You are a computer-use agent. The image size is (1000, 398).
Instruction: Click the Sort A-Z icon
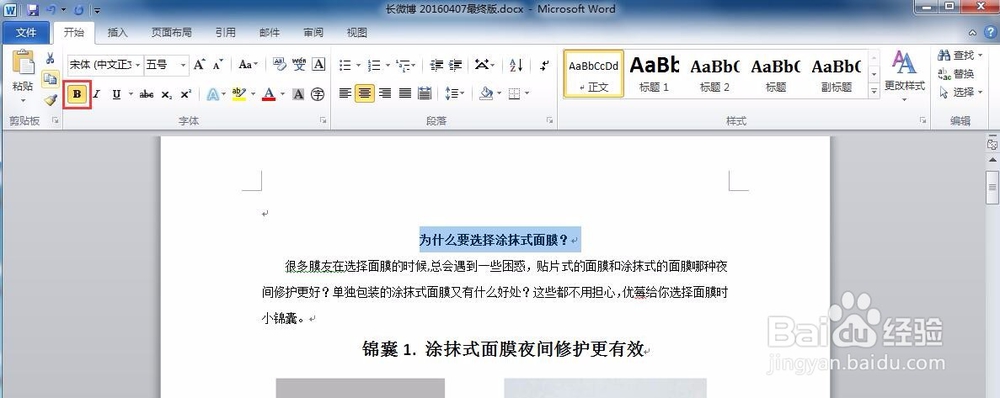pos(516,64)
